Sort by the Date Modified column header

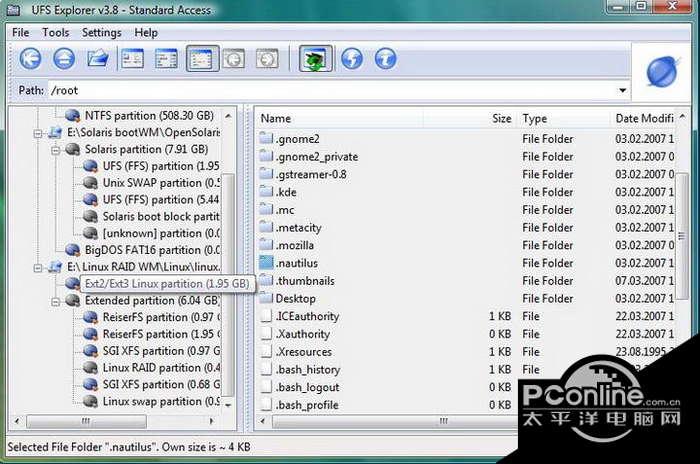(643, 119)
